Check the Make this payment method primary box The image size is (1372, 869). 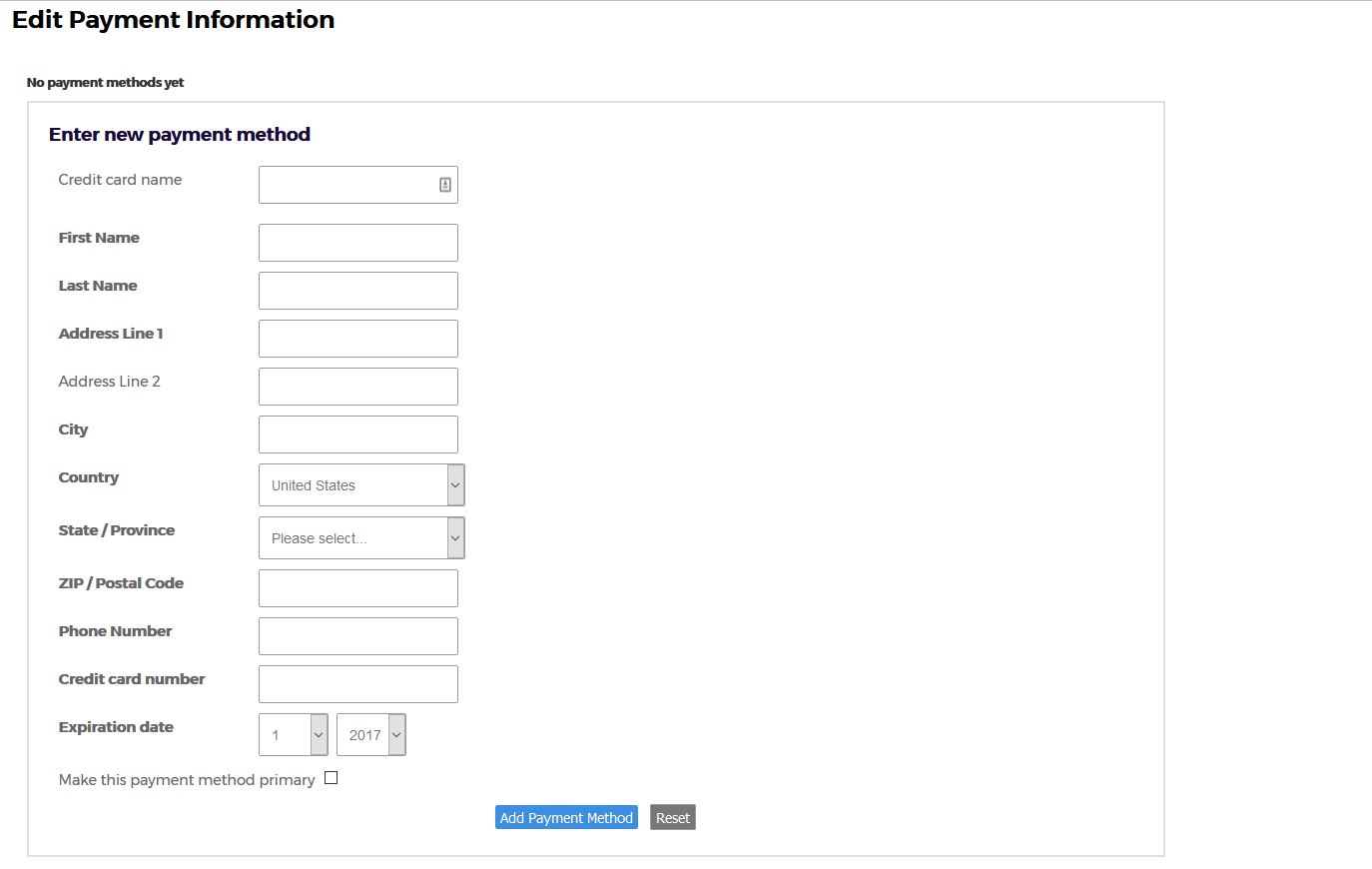(x=332, y=778)
